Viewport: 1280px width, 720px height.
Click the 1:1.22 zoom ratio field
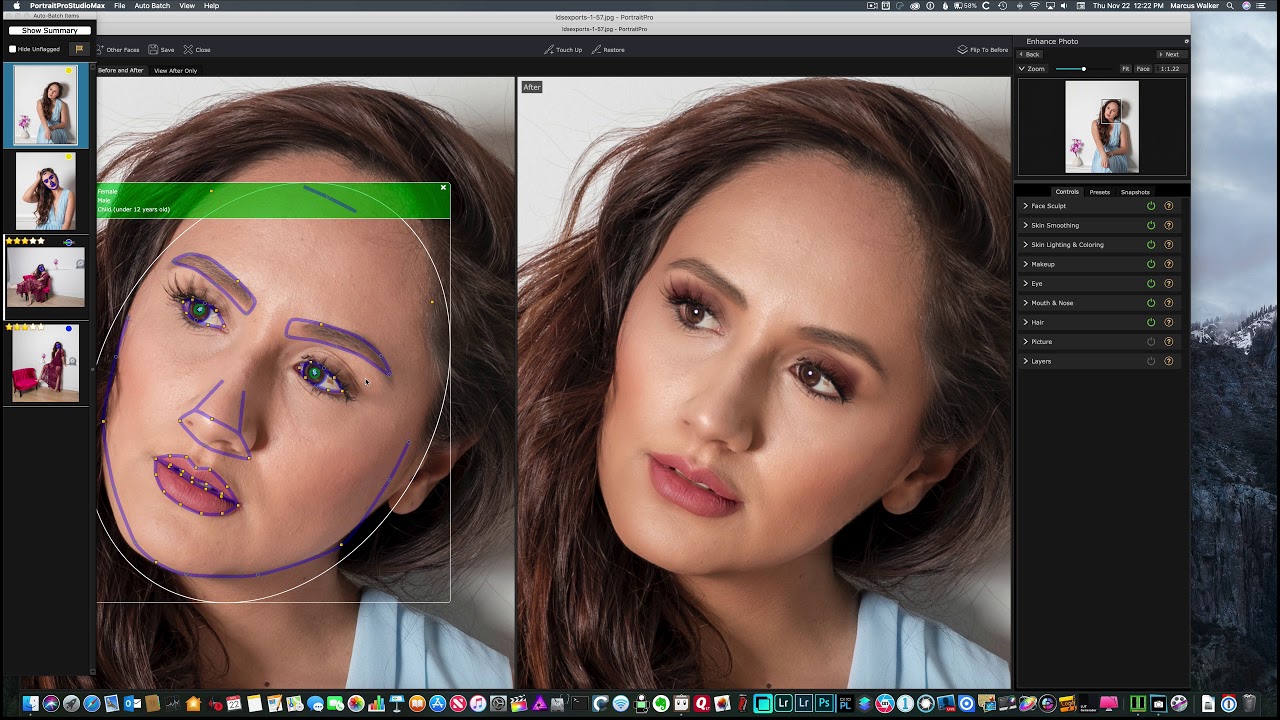(1169, 69)
